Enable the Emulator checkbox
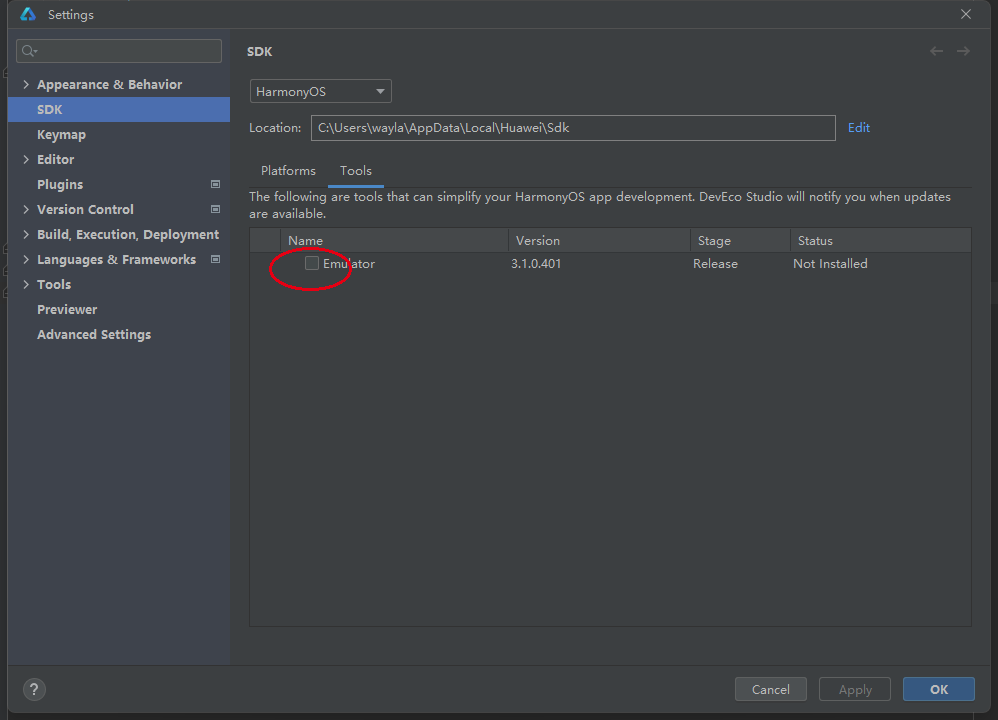998x720 pixels. [312, 263]
